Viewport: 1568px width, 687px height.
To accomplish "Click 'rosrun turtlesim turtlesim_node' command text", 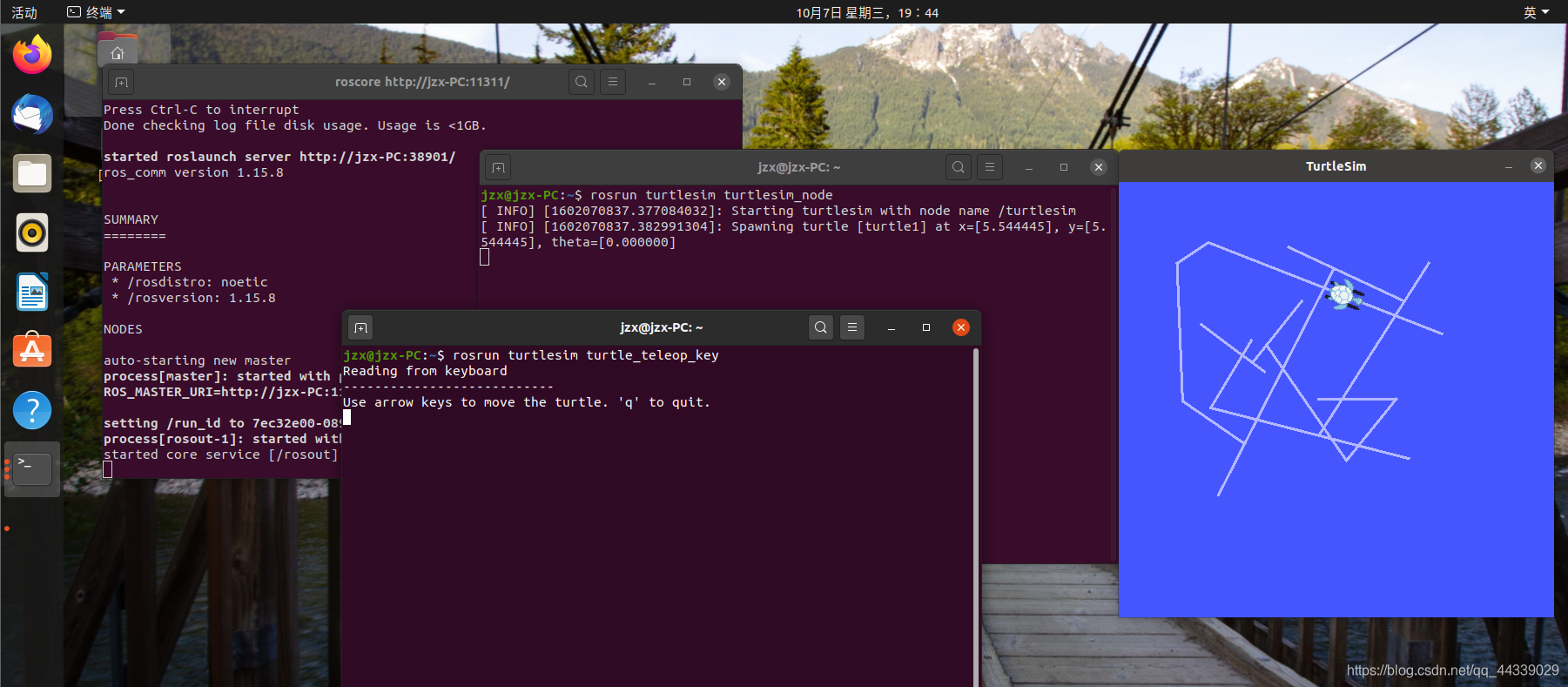I will coord(711,195).
